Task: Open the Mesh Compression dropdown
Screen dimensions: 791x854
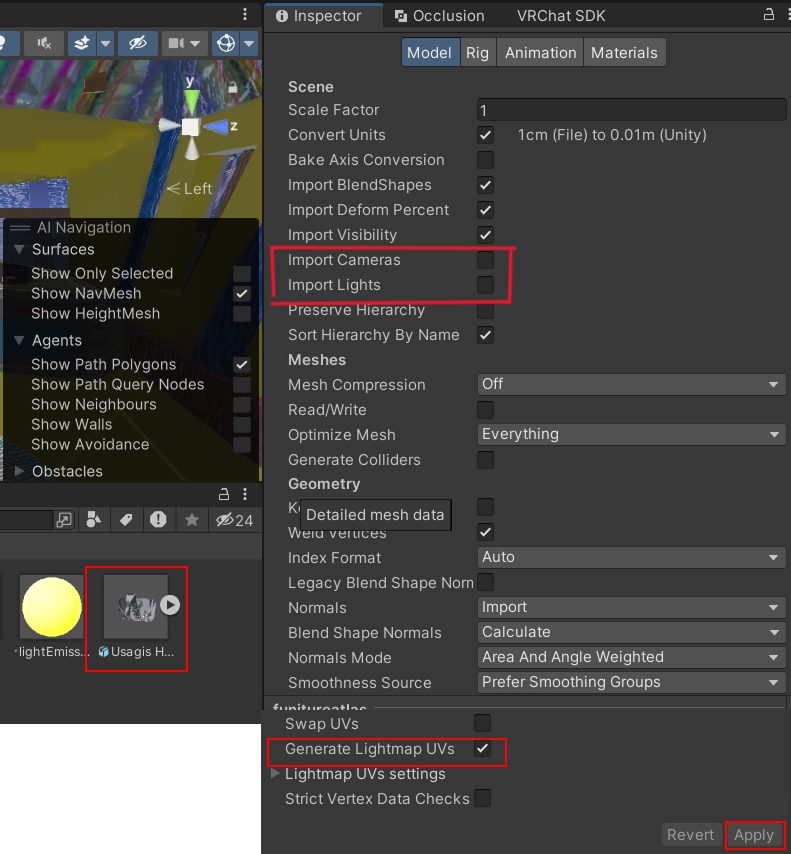Action: [x=631, y=385]
